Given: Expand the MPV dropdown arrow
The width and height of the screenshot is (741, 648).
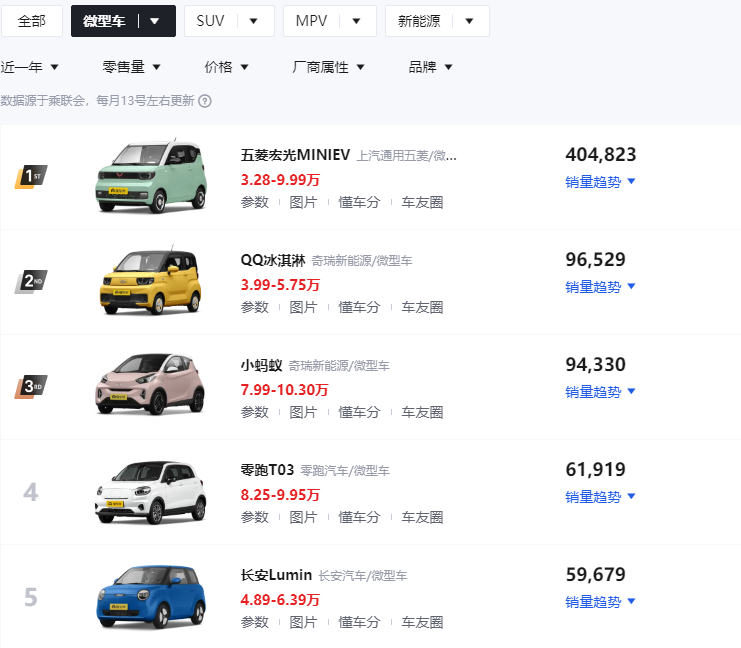Looking at the screenshot, I should coord(357,21).
